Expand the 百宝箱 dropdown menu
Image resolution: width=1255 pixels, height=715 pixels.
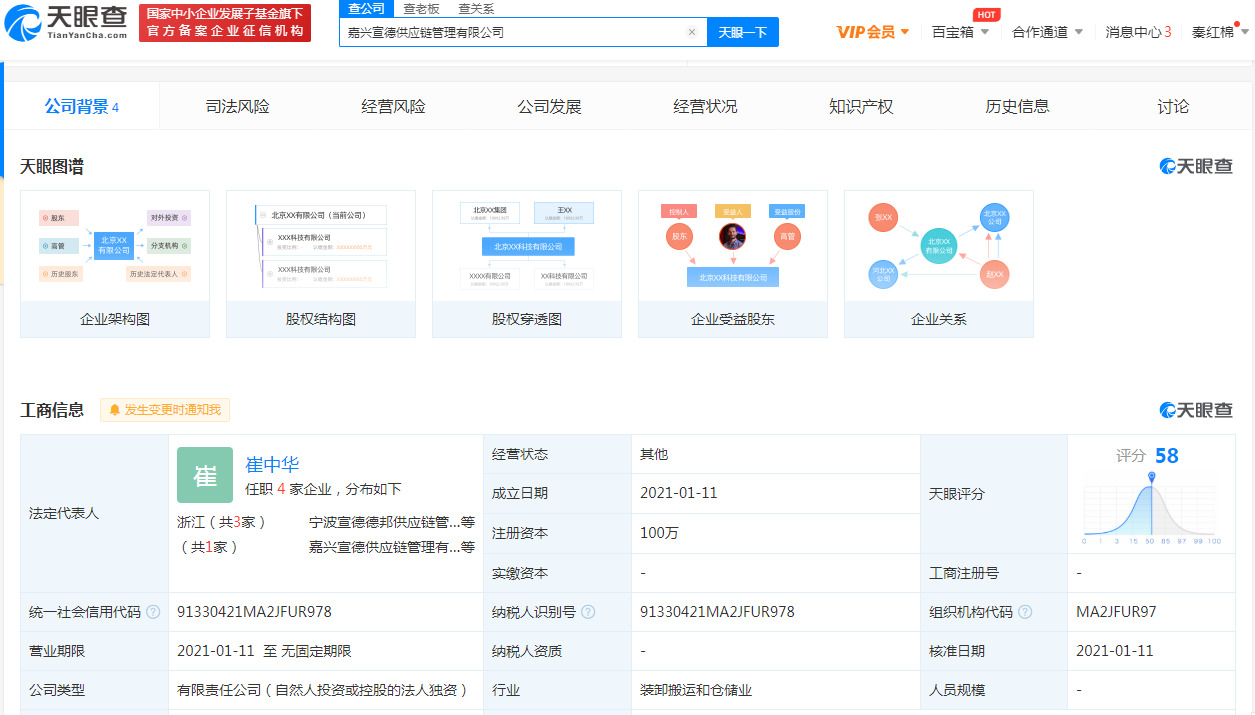960,32
